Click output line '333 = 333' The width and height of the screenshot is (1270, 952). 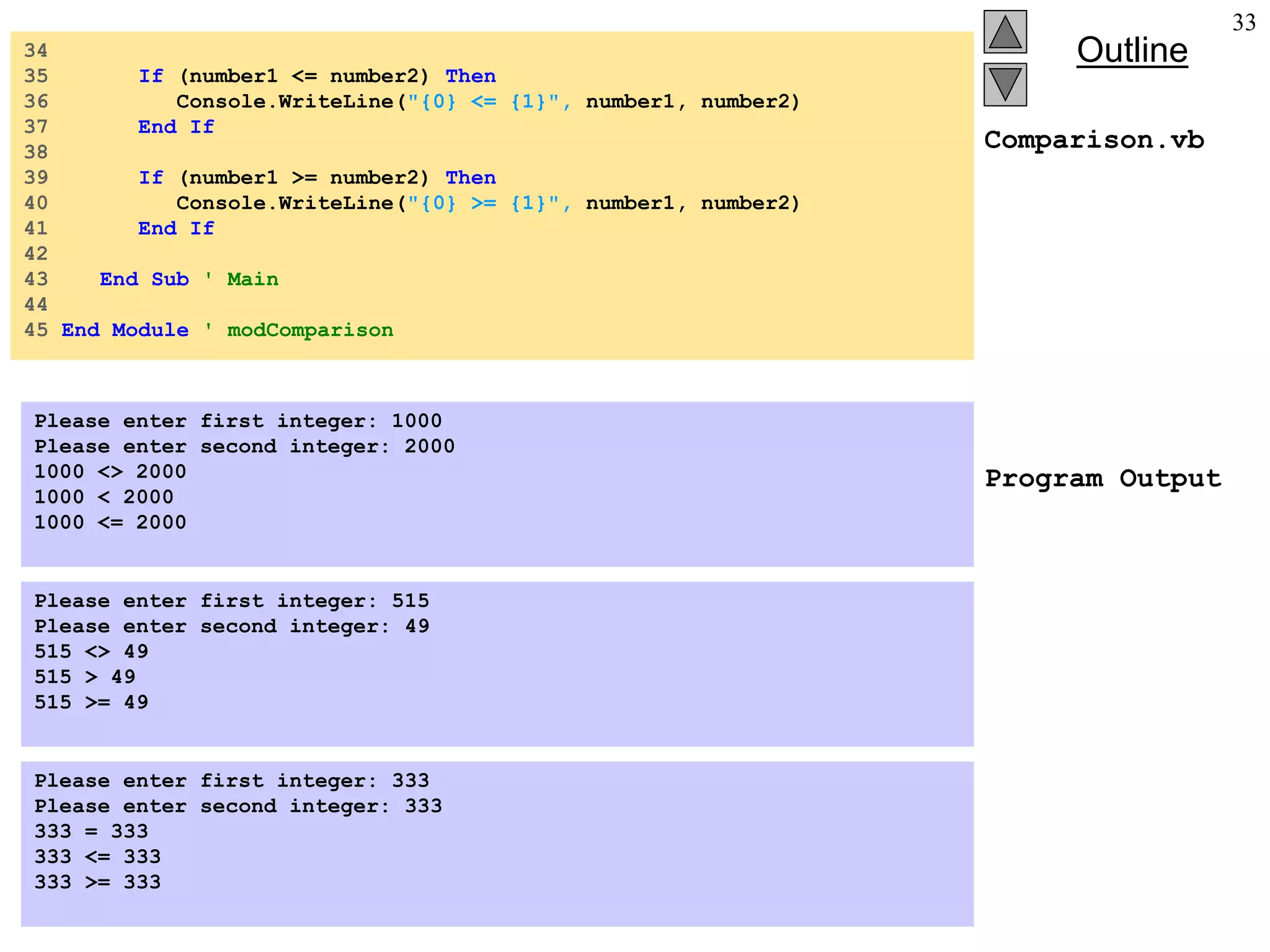[x=91, y=831]
